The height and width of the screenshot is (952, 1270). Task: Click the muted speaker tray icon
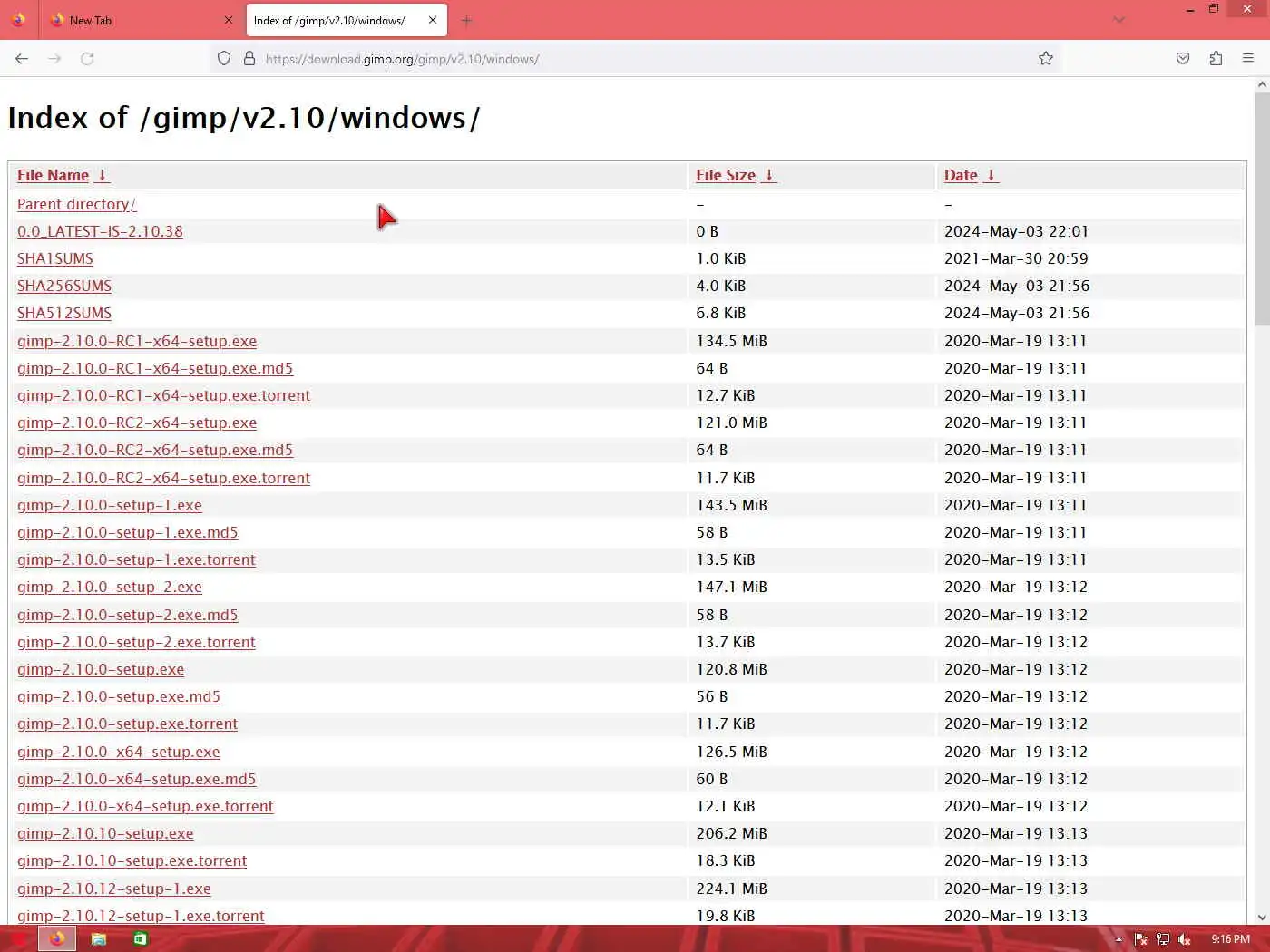tap(1184, 939)
